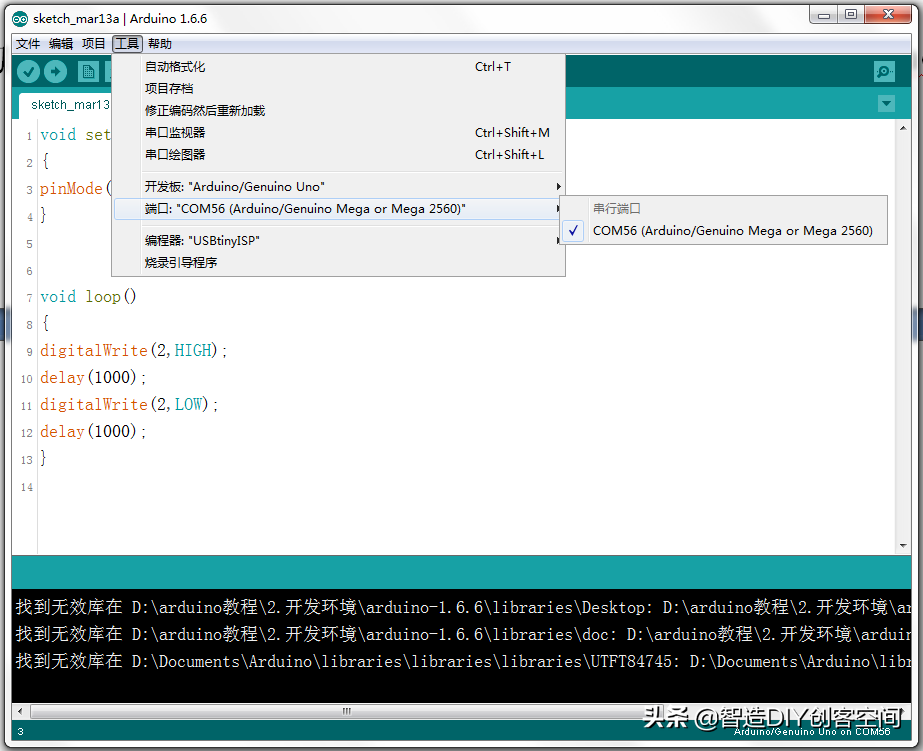The height and width of the screenshot is (751, 923).
Task: Click console horizontal scrollbar thumb
Action: [x=346, y=711]
